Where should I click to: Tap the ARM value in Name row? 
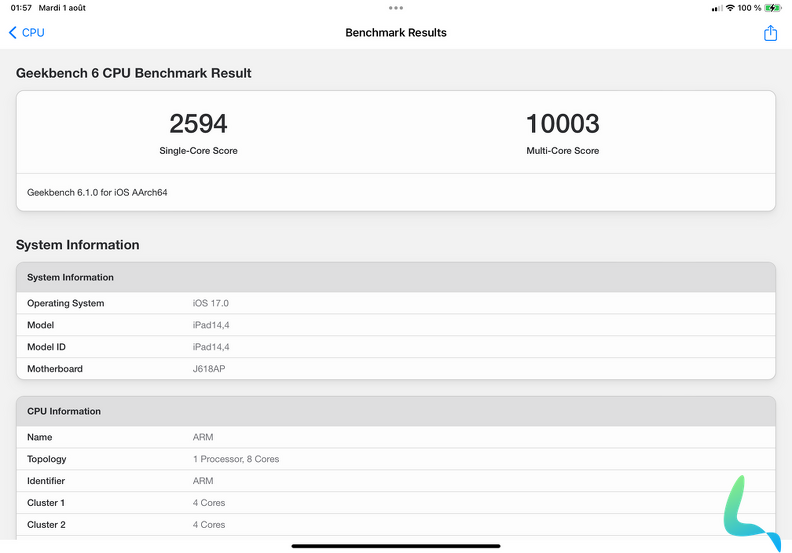pyautogui.click(x=203, y=437)
